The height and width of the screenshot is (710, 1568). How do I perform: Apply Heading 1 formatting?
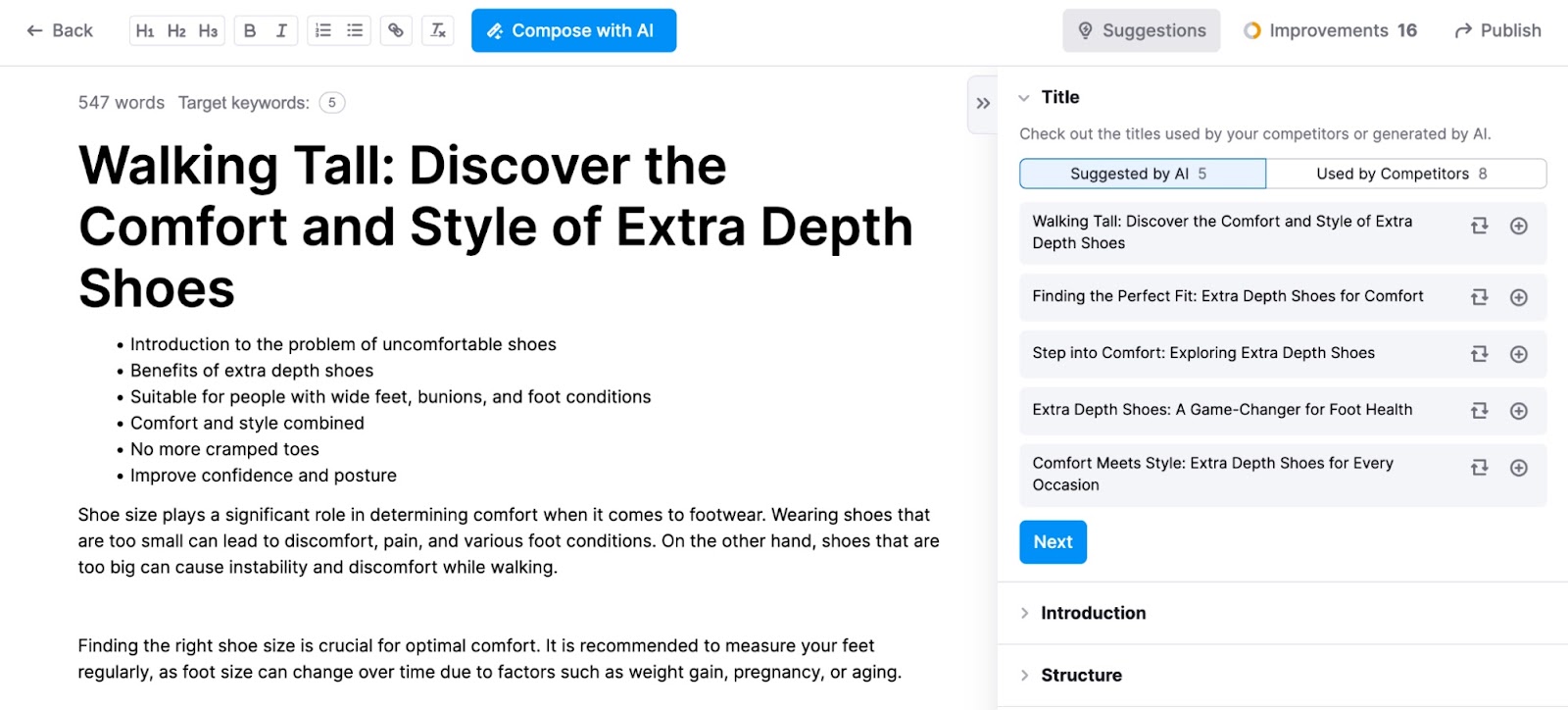tap(146, 30)
